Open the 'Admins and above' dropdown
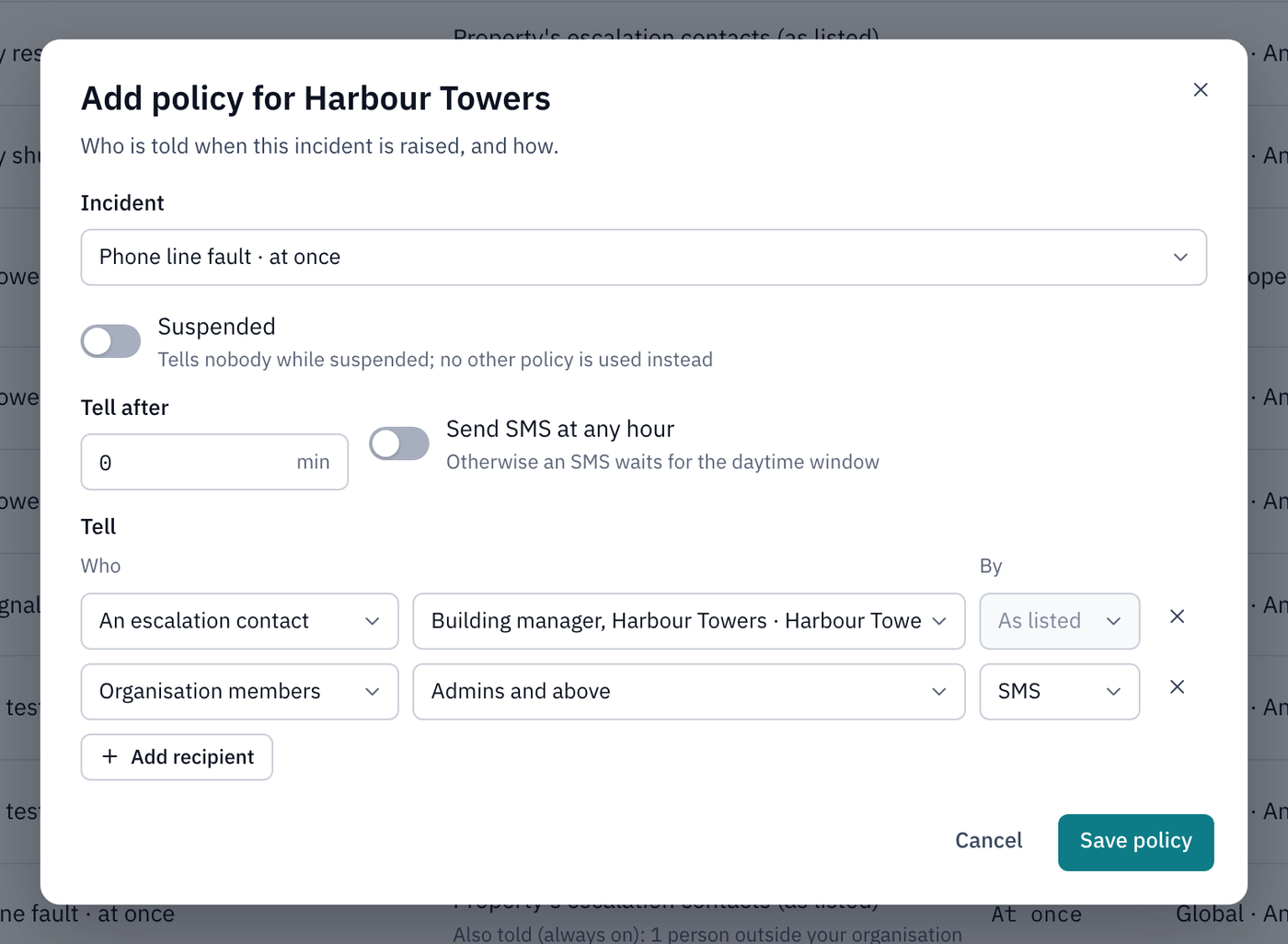1288x944 pixels. [x=689, y=692]
